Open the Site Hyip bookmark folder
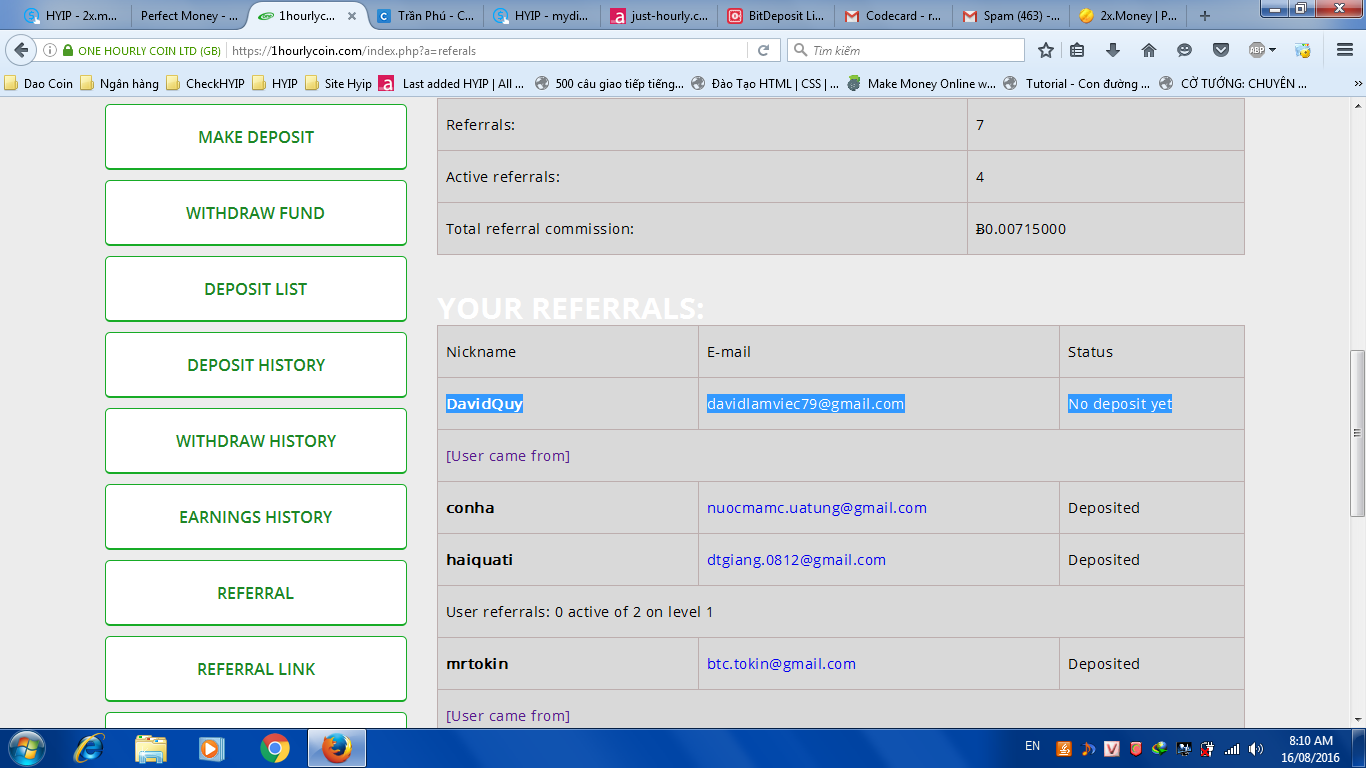The image size is (1366, 768). click(339, 84)
